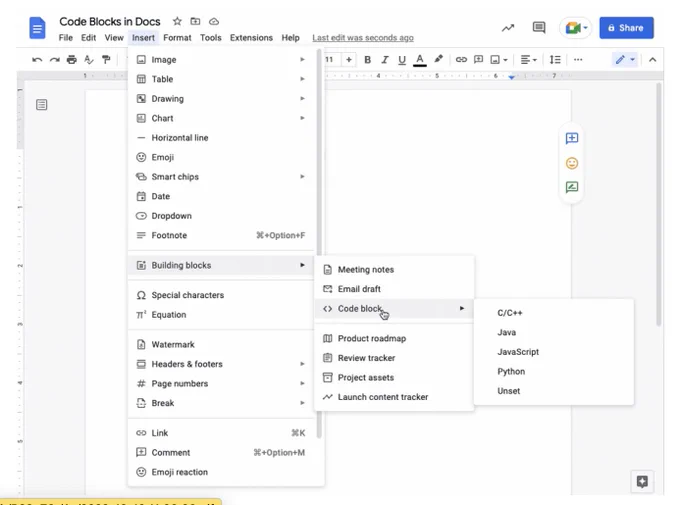This screenshot has width=680, height=505.
Task: Open the File menu
Action: click(66, 38)
